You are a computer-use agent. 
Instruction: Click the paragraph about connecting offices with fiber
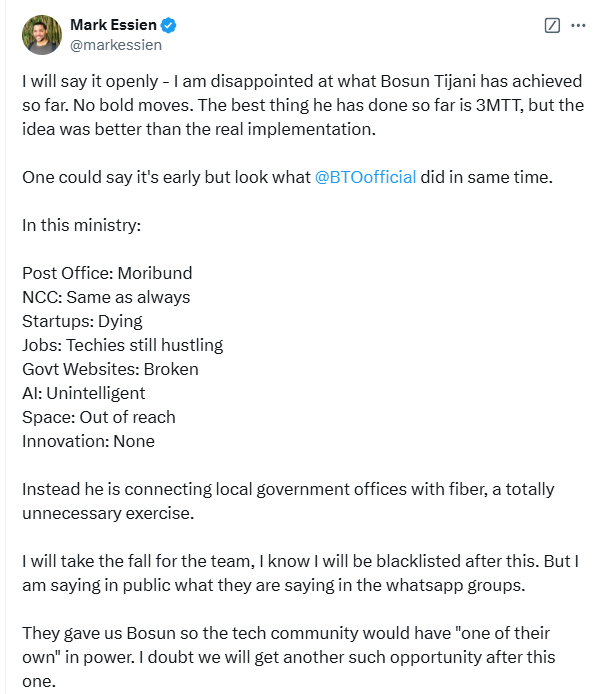[288, 501]
